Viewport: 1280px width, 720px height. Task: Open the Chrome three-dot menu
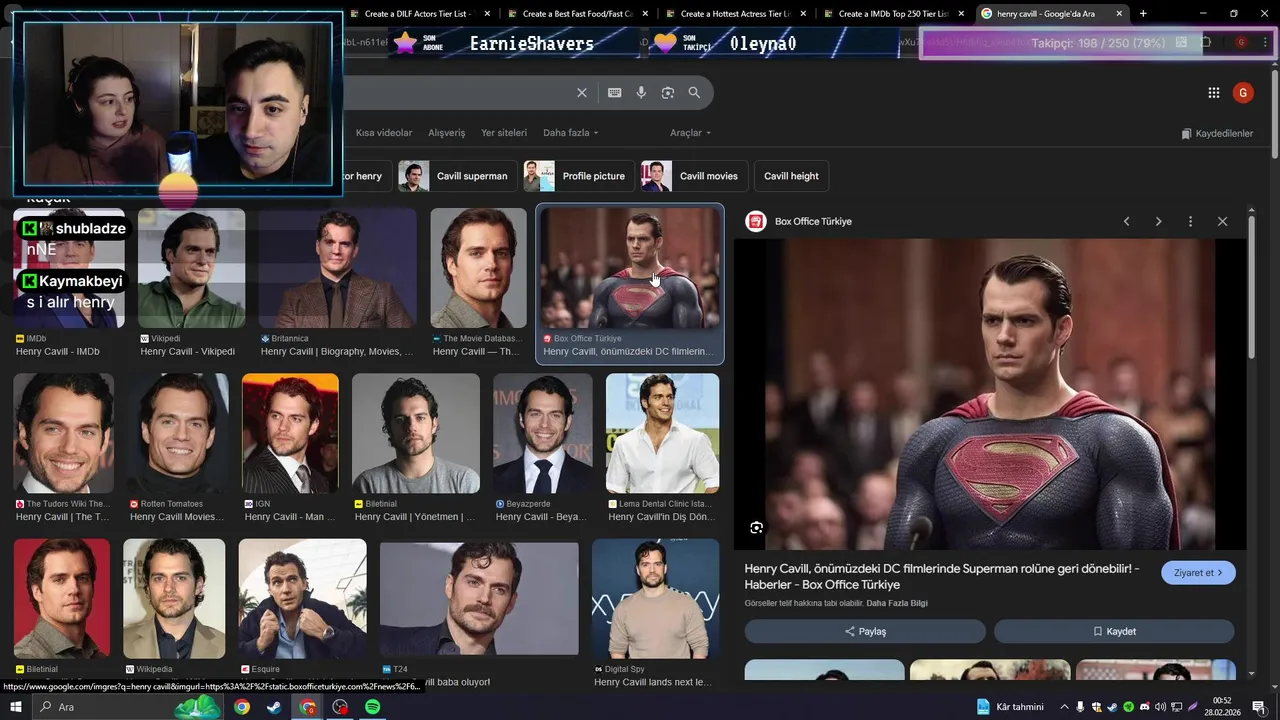tap(1264, 42)
